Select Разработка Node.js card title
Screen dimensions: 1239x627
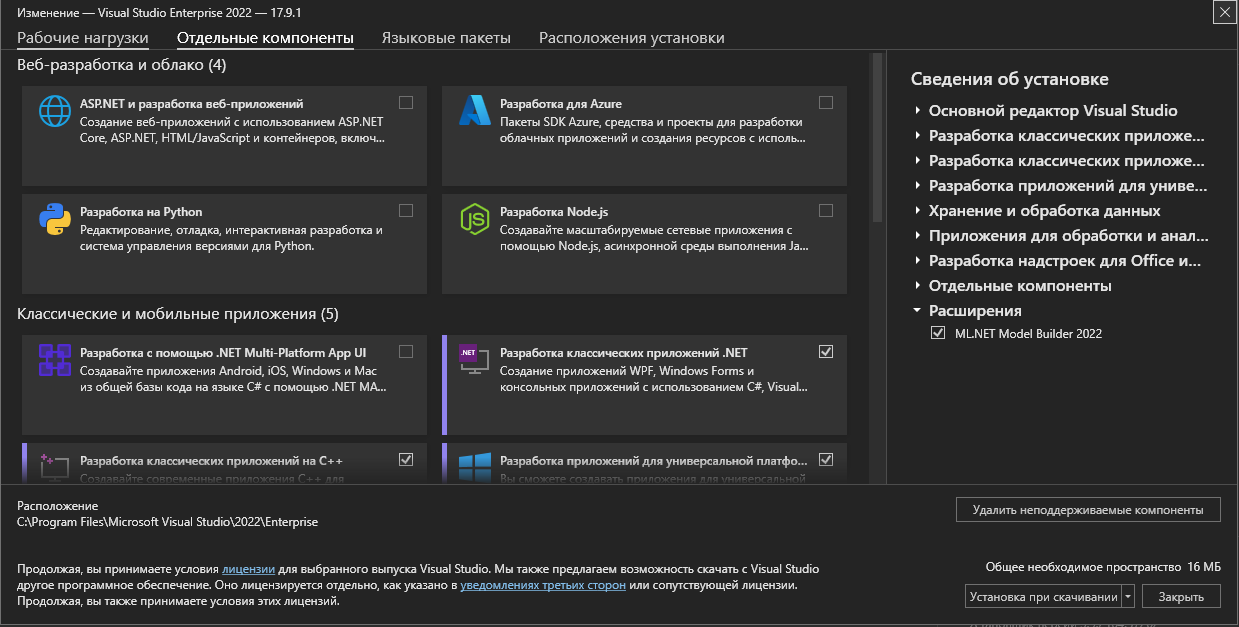(554, 211)
